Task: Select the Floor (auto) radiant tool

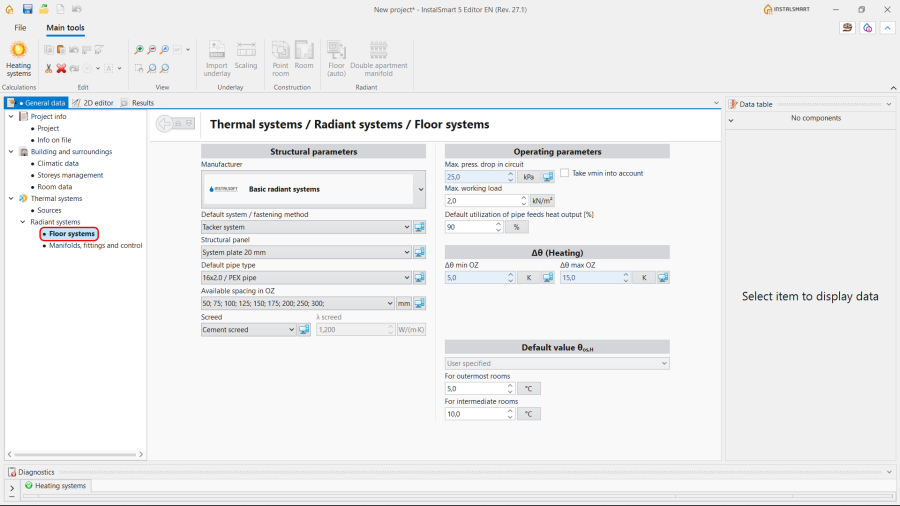Action: click(336, 59)
